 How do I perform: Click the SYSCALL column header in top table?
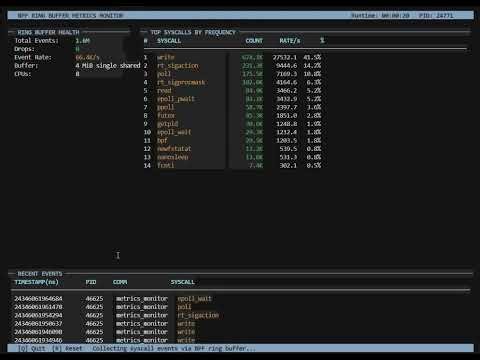click(169, 41)
